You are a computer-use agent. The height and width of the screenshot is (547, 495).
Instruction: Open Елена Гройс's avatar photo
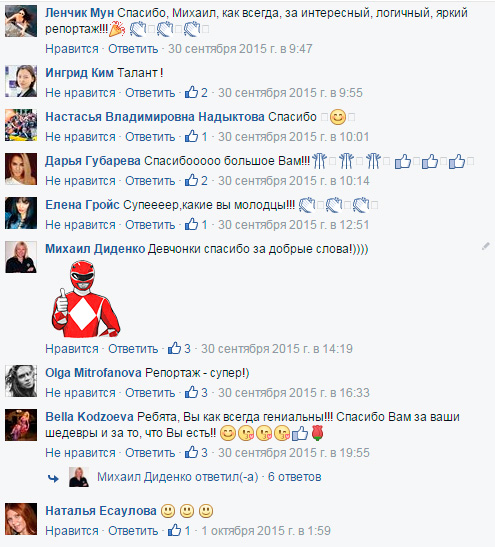21,213
